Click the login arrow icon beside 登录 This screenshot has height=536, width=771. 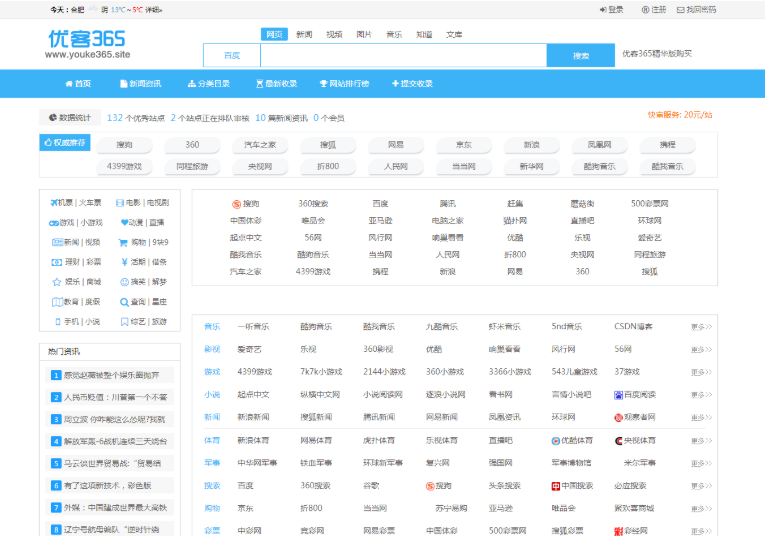tap(603, 10)
